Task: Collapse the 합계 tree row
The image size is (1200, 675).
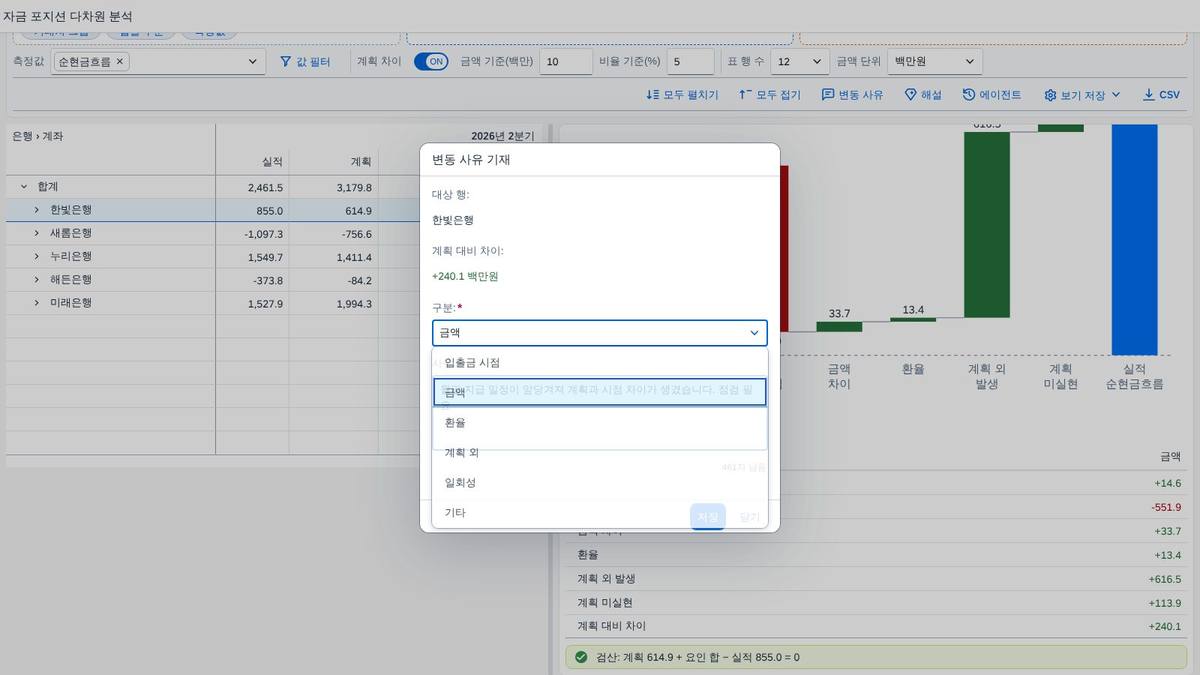Action: click(x=24, y=187)
